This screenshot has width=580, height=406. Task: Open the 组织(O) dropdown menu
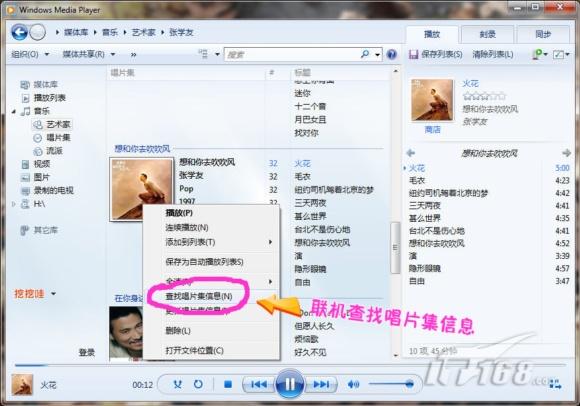tap(30, 54)
